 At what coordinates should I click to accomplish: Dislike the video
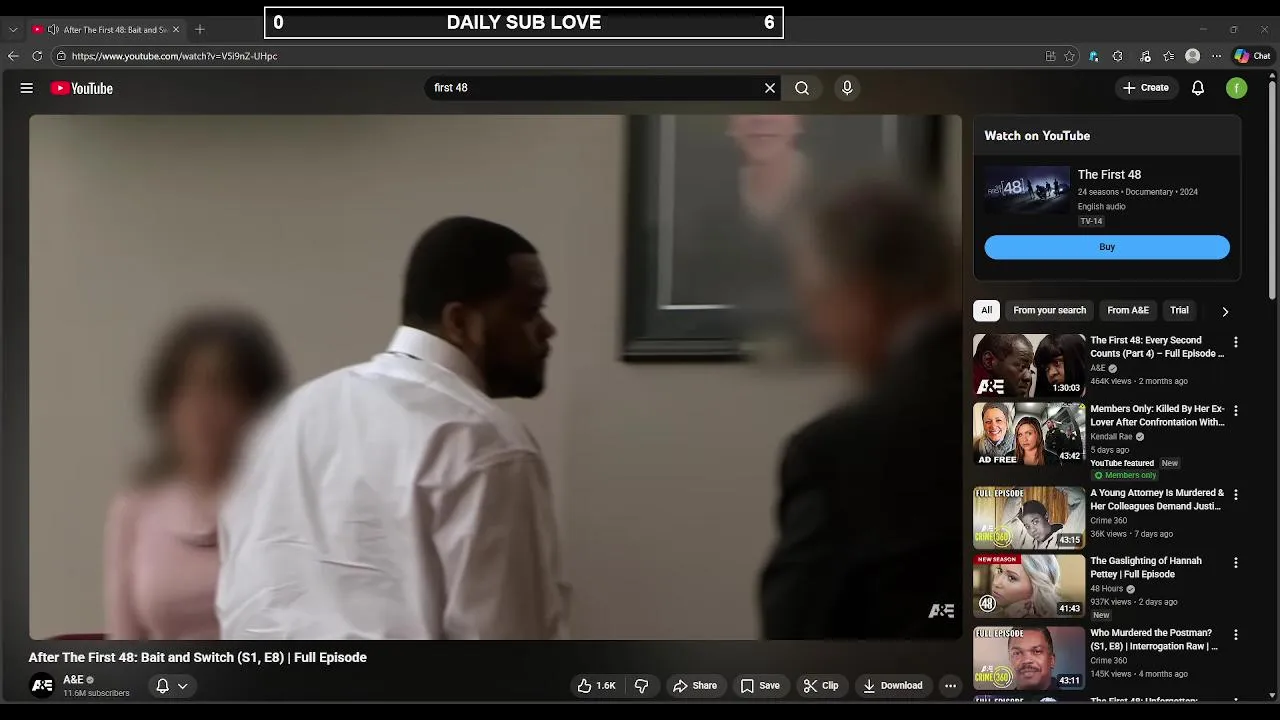[x=642, y=686]
